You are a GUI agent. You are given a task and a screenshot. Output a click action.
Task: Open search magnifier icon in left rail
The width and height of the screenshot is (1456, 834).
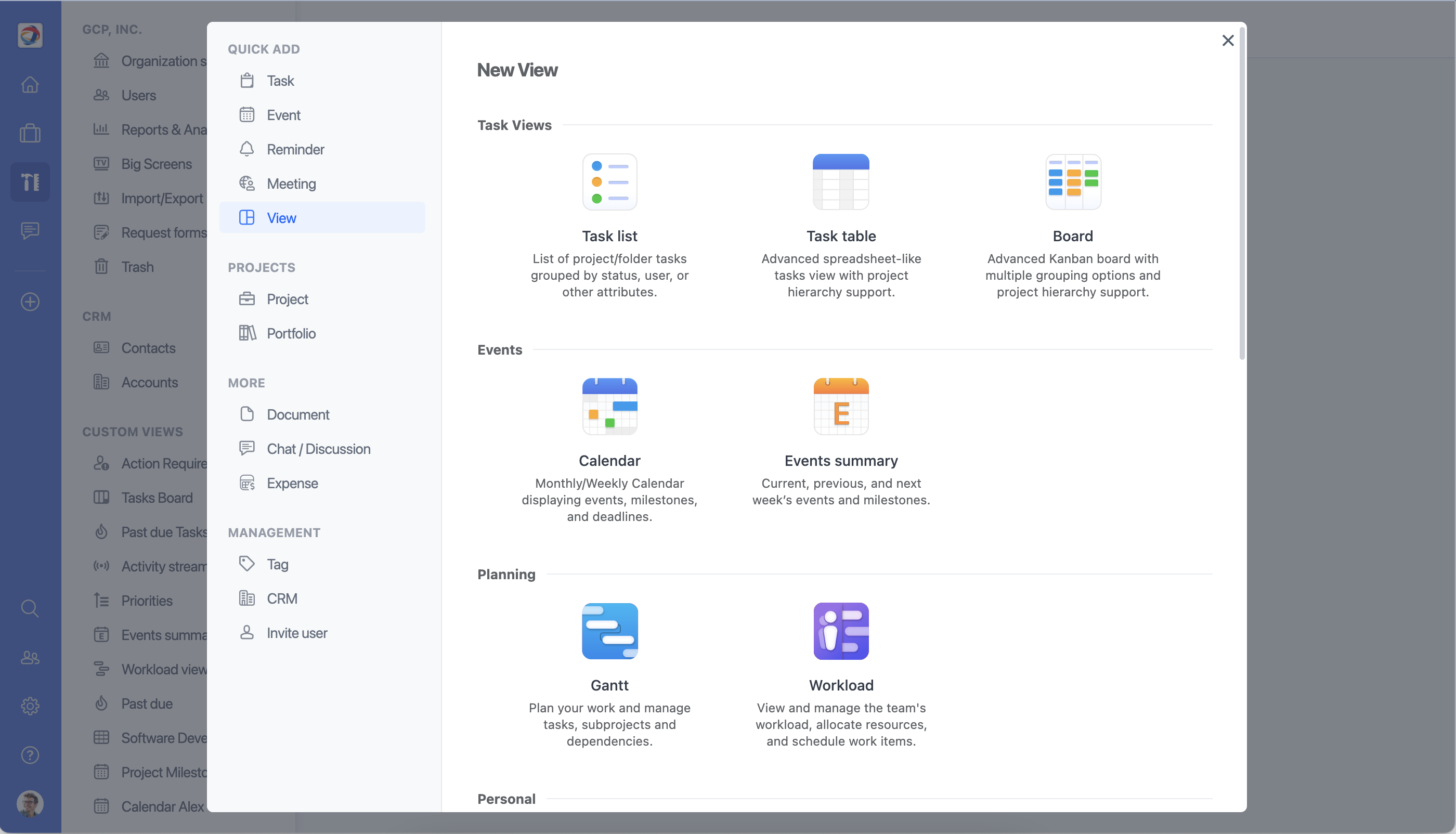30,608
